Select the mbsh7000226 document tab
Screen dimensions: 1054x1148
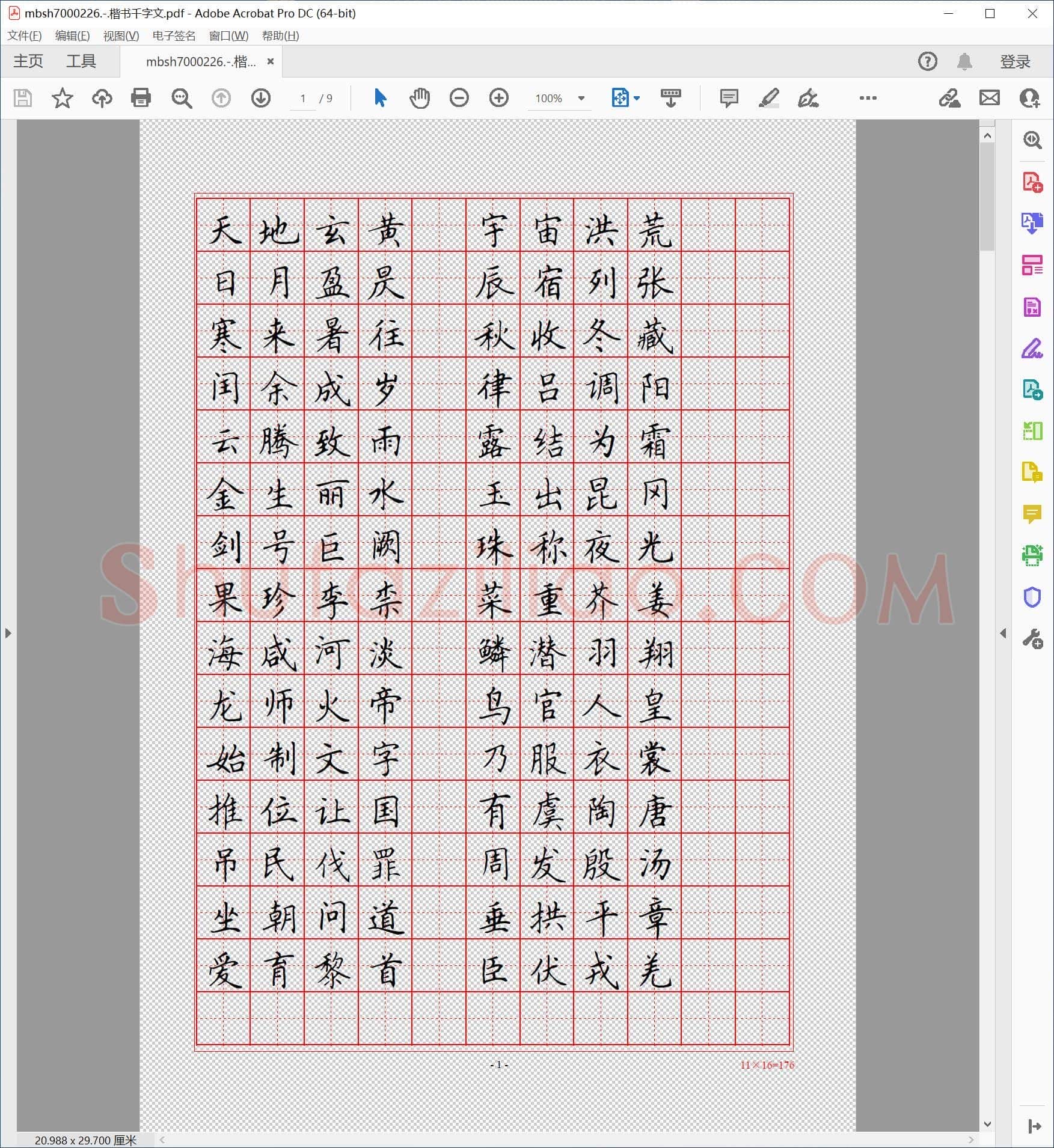click(201, 61)
